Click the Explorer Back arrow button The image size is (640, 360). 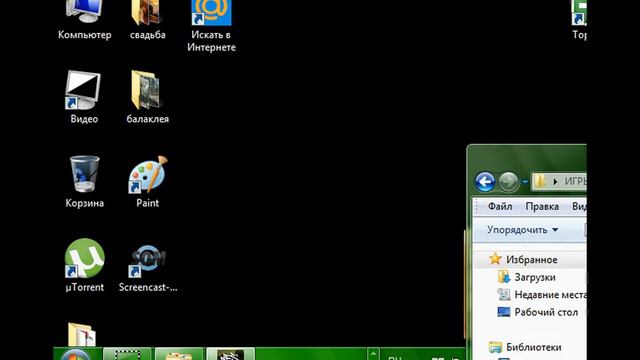[x=485, y=182]
